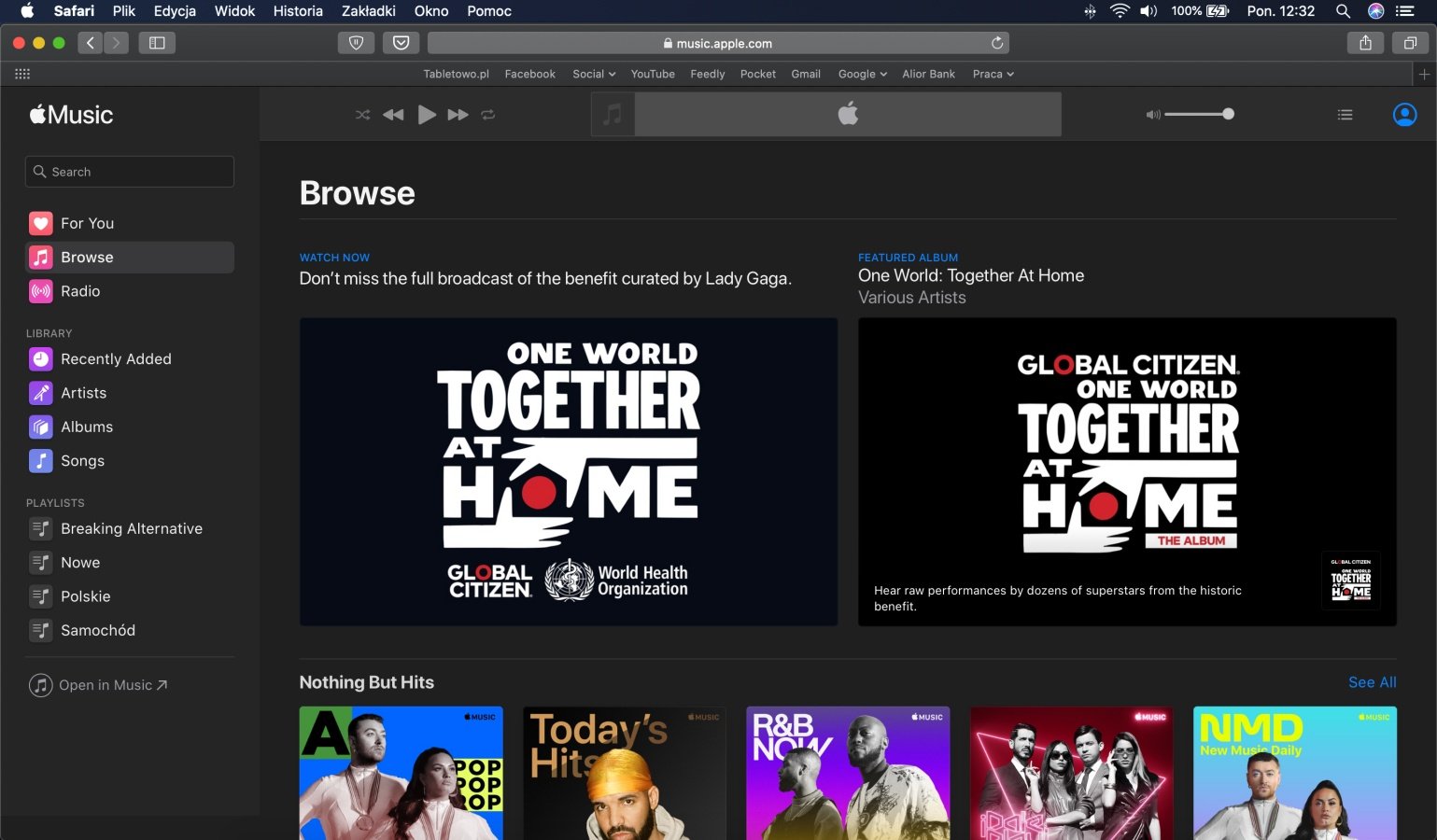Reload the page

click(997, 43)
